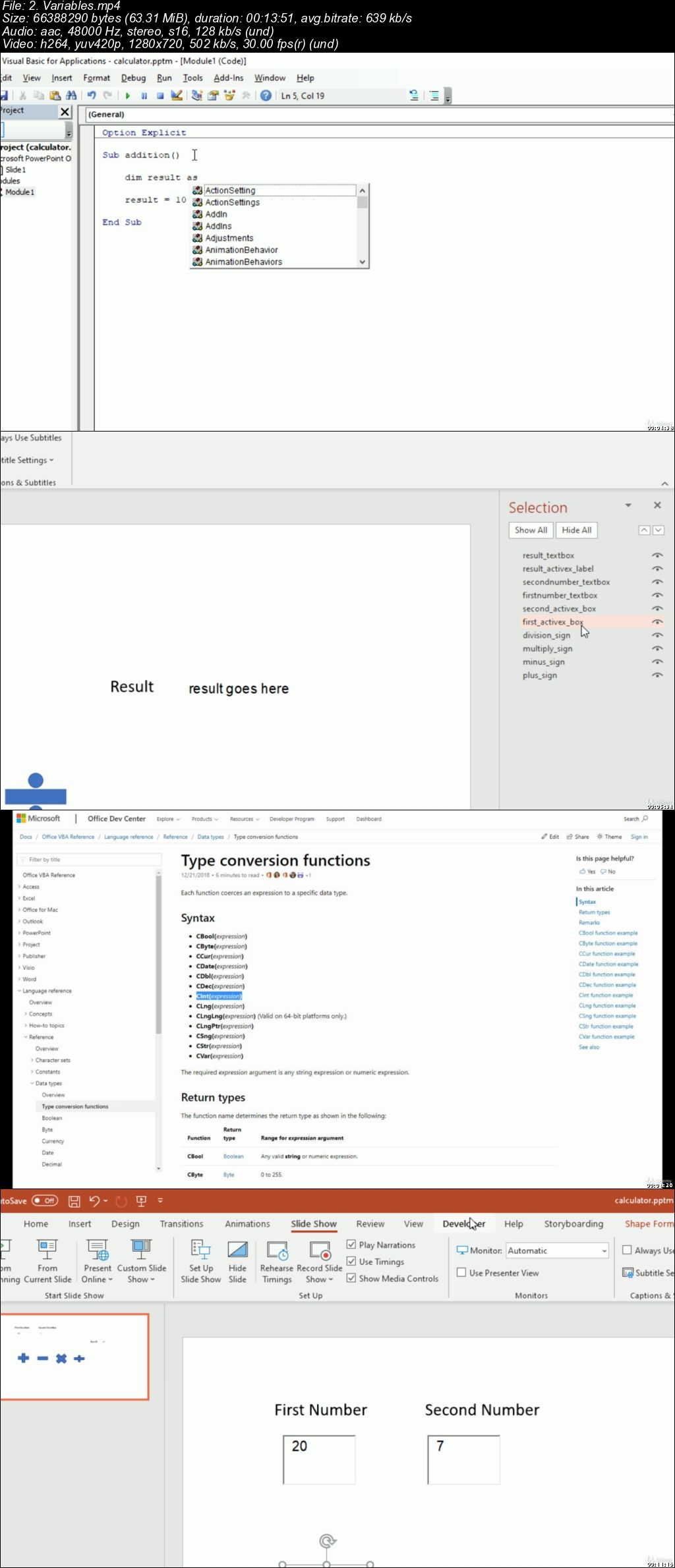Open Present Online option
675x1568 pixels.
click(x=98, y=1262)
